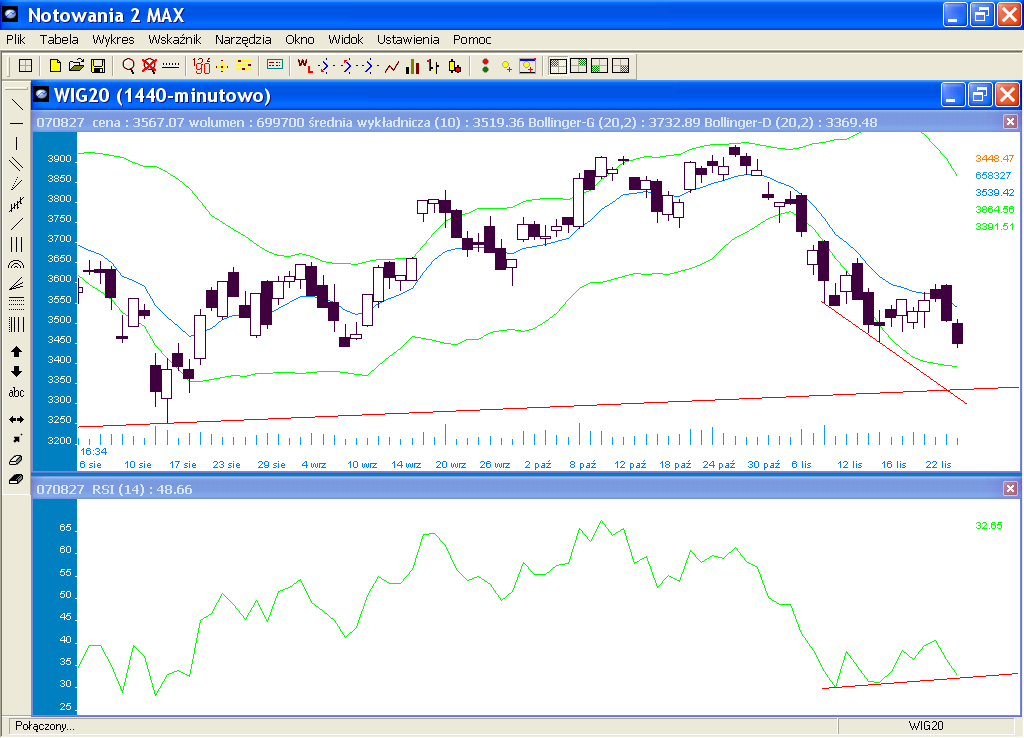
Task: Select the second window layout icon
Action: (x=579, y=66)
